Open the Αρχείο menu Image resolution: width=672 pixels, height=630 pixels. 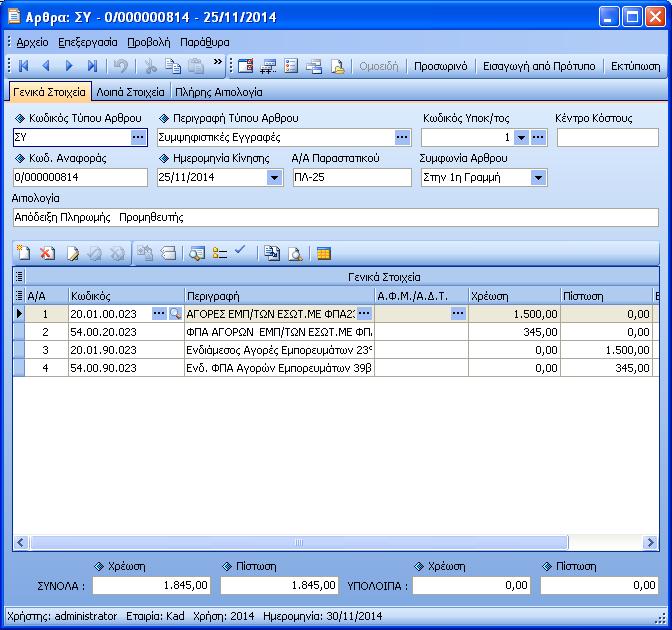(32, 42)
